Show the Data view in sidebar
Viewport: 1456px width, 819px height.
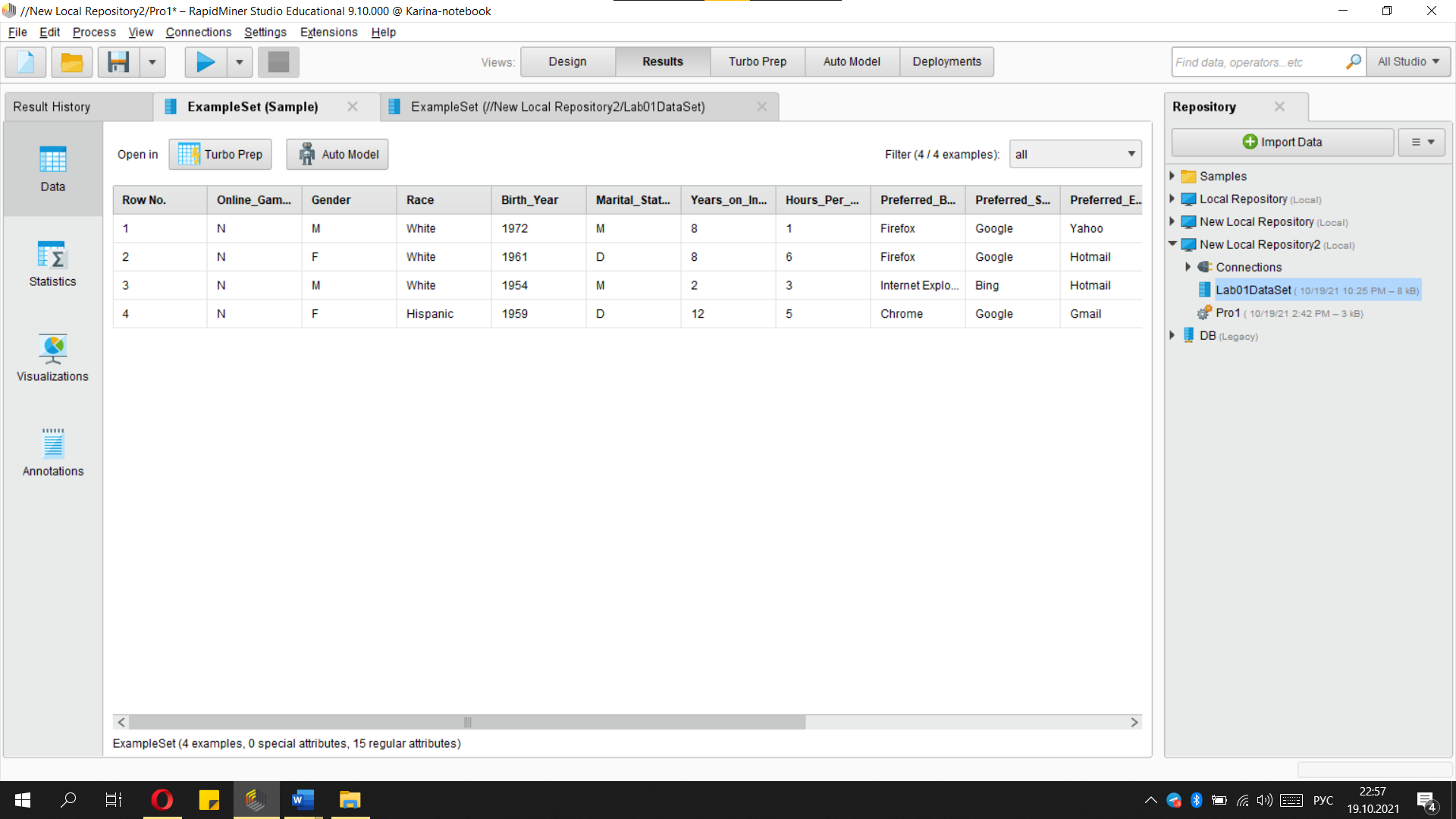click(x=52, y=169)
